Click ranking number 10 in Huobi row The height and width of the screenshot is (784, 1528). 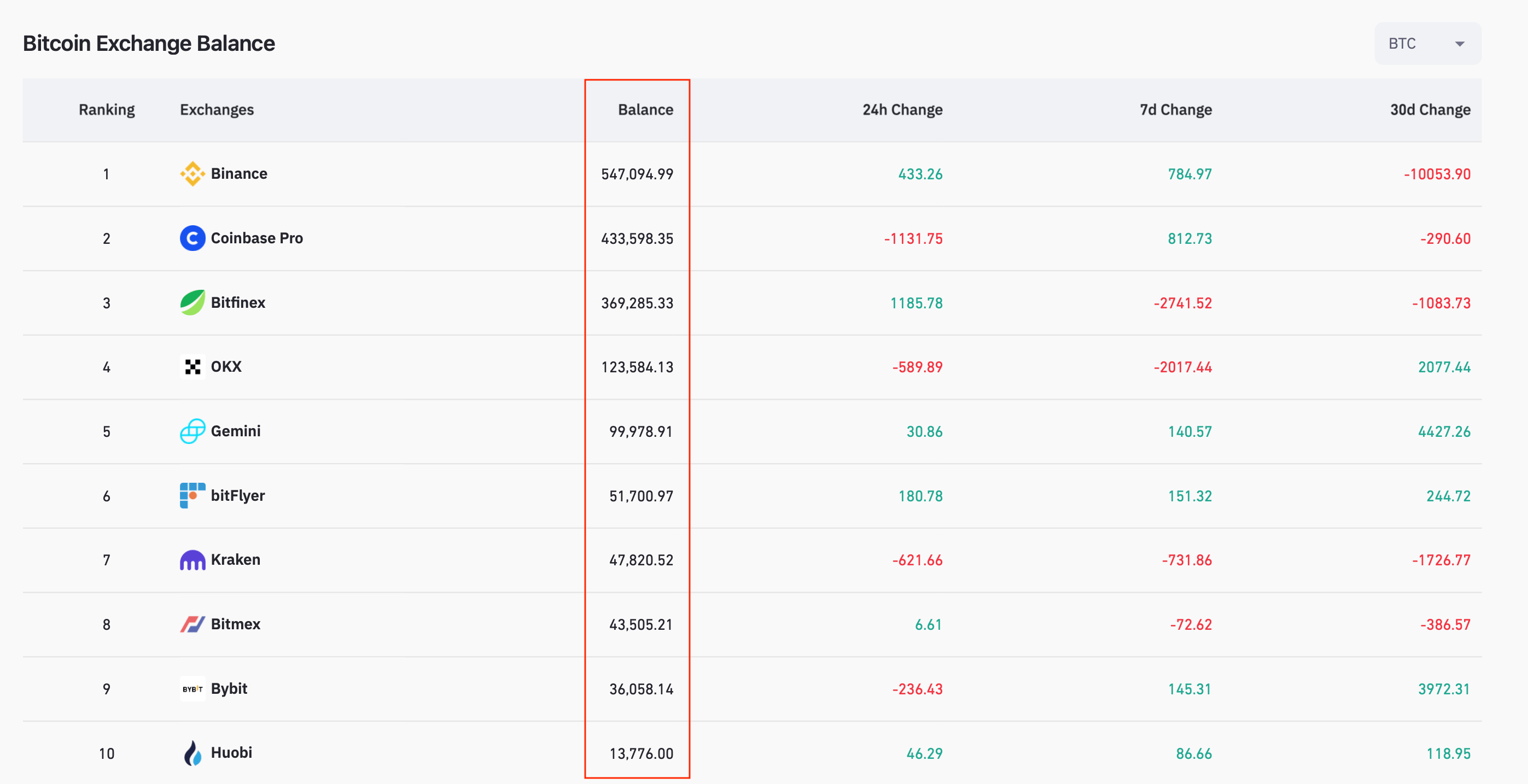tap(107, 754)
